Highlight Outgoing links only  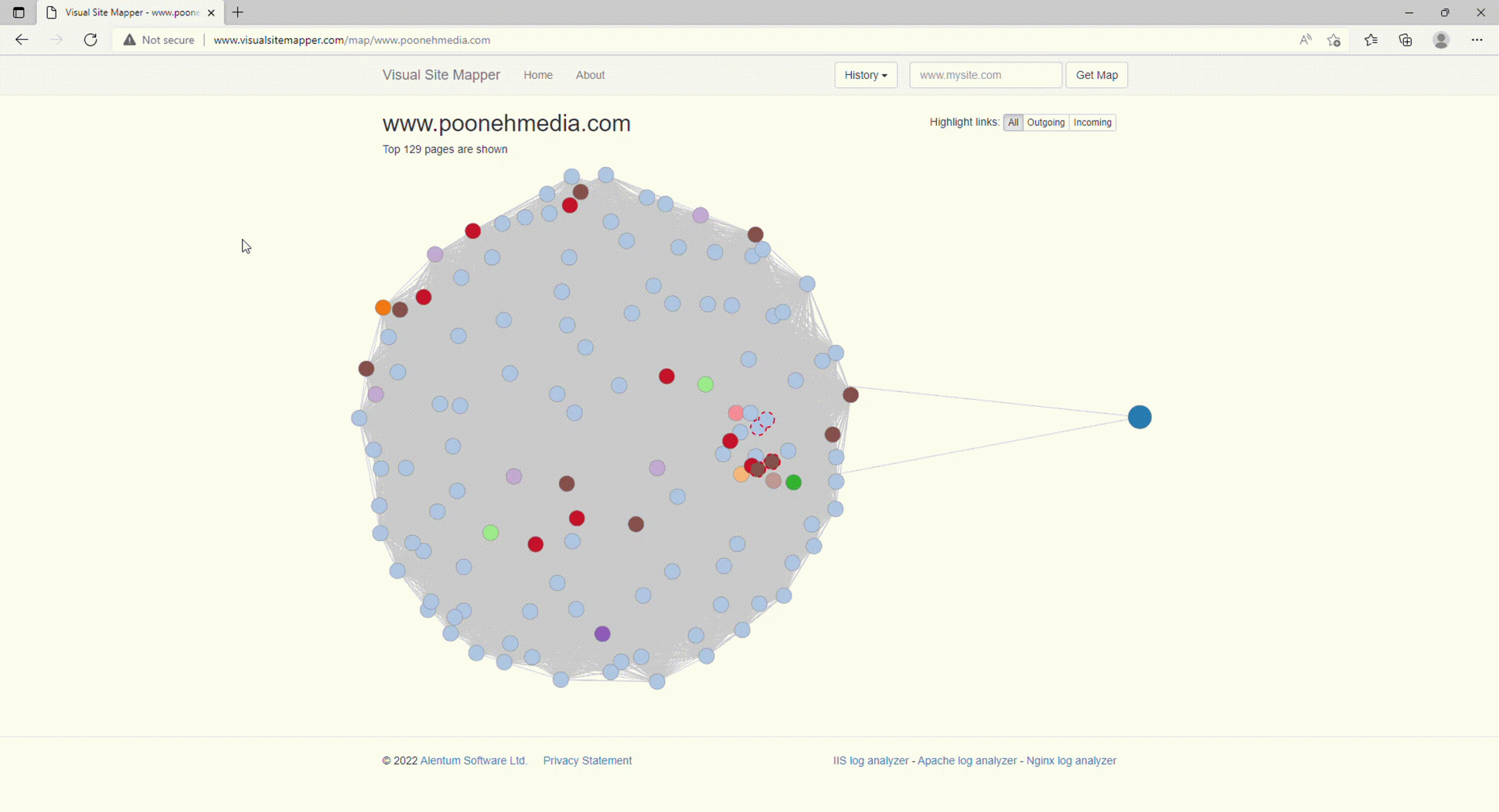click(x=1046, y=122)
